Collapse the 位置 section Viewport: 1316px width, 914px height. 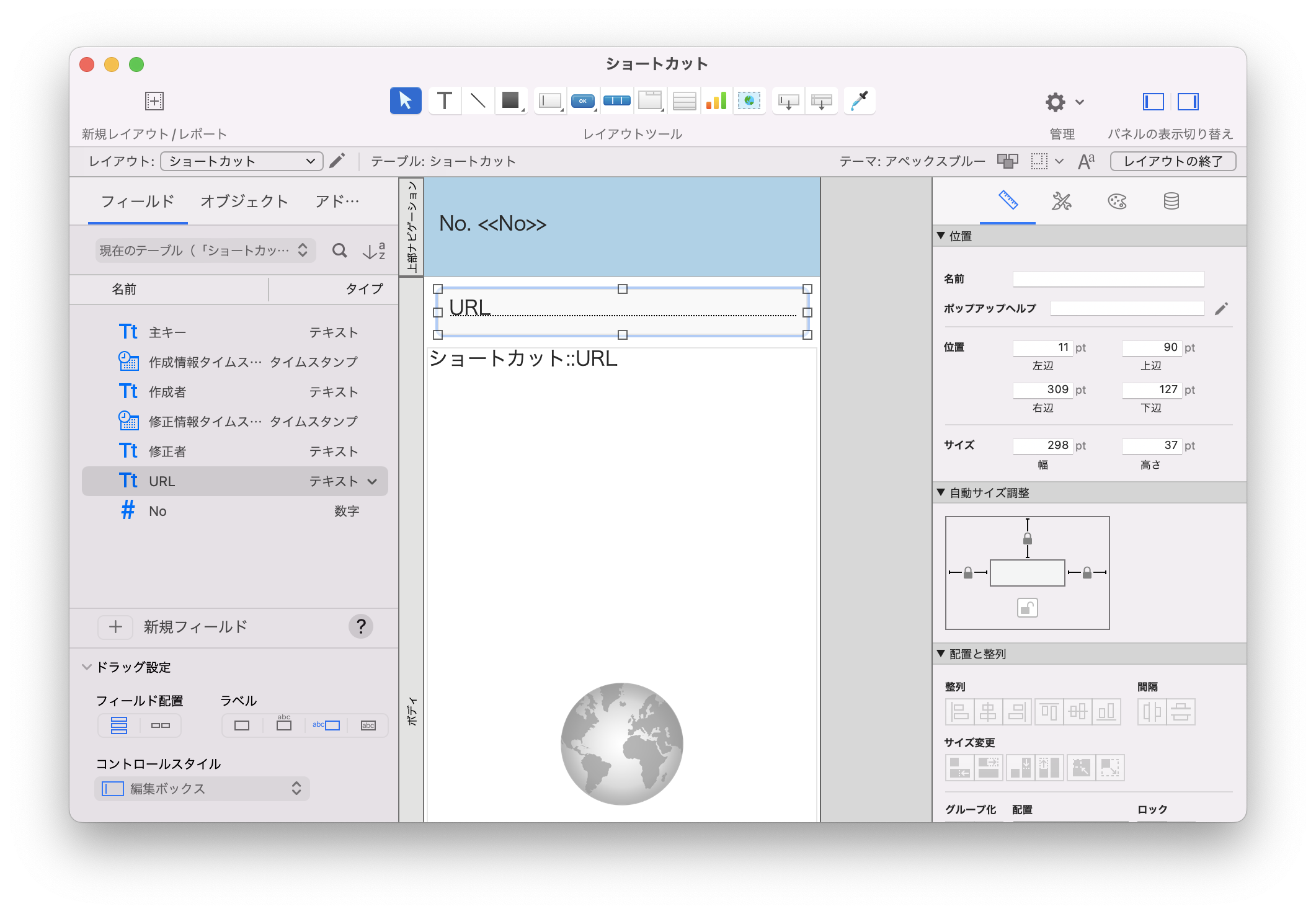tap(941, 236)
